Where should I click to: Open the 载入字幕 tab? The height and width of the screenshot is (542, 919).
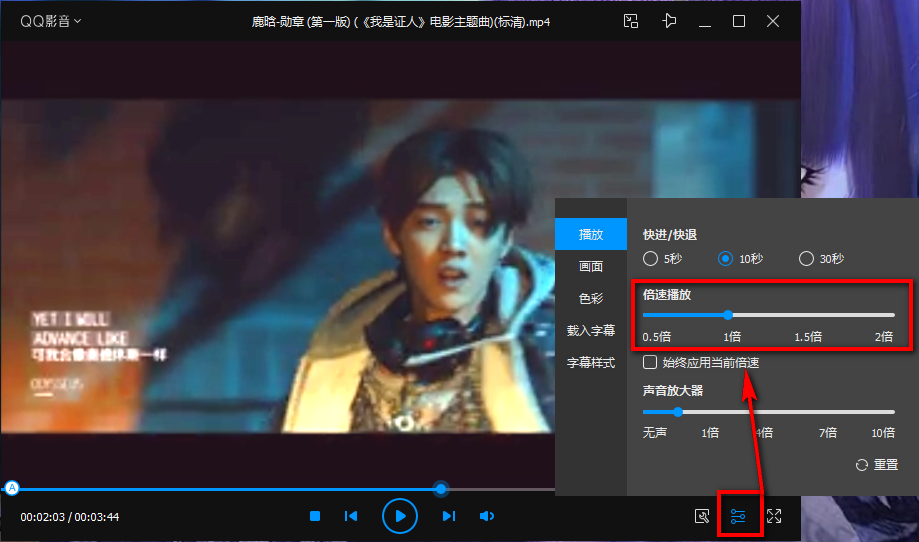591,330
